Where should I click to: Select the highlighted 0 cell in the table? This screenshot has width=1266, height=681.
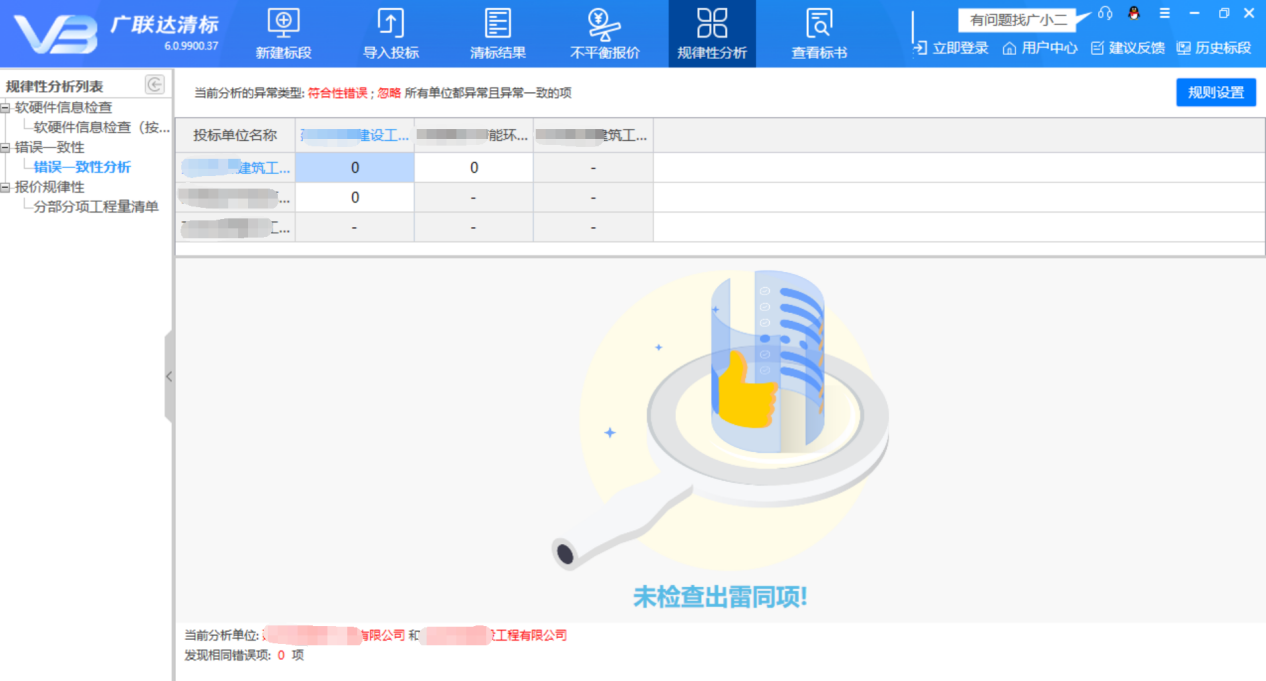tap(355, 167)
